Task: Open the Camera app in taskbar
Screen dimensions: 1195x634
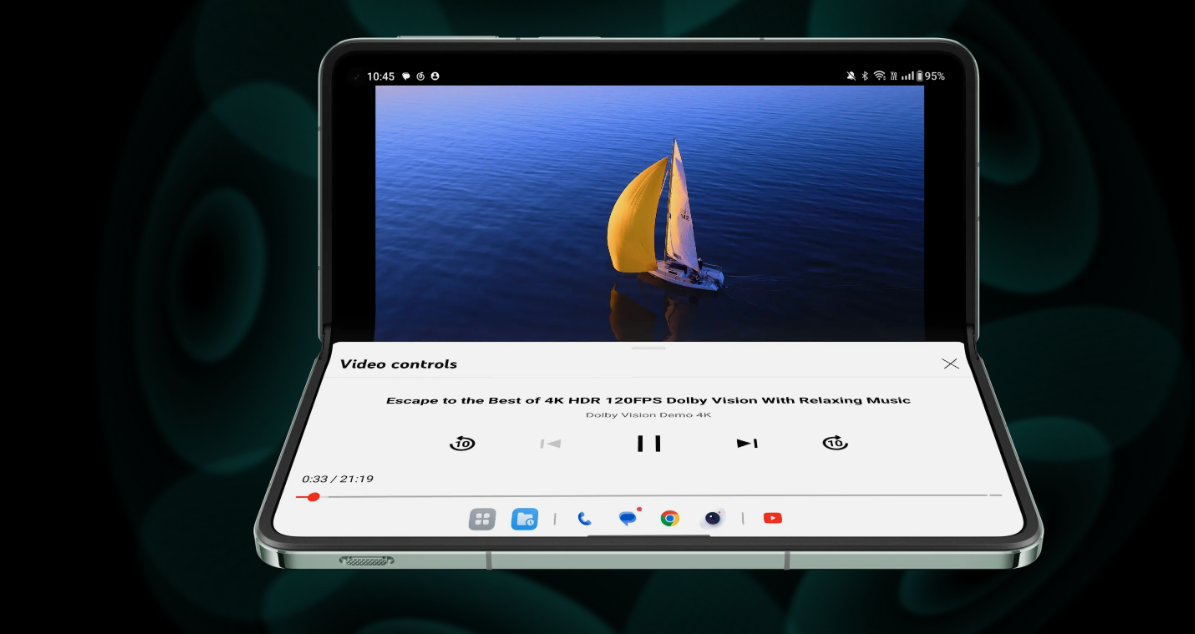Action: pyautogui.click(x=712, y=518)
